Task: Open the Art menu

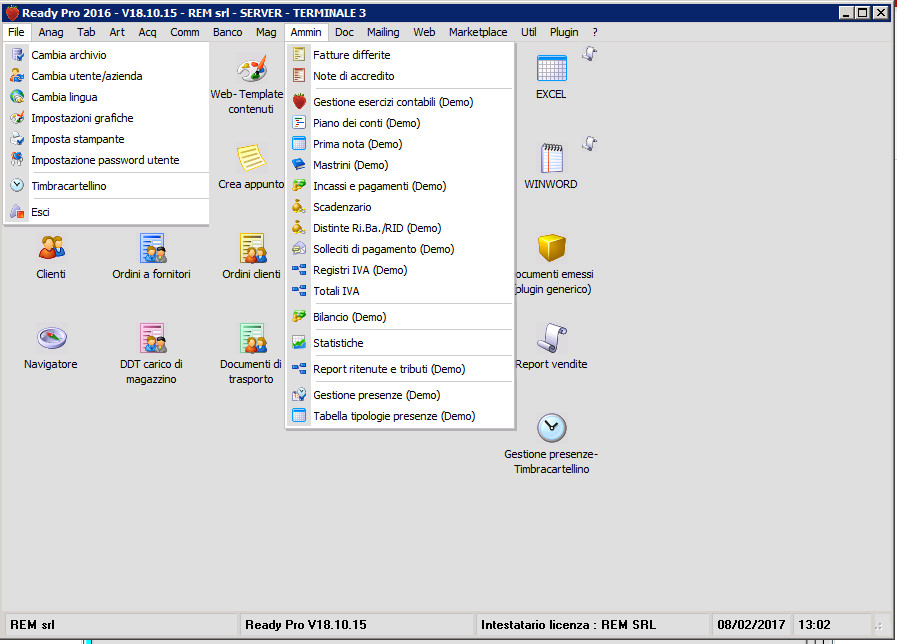Action: coord(117,32)
